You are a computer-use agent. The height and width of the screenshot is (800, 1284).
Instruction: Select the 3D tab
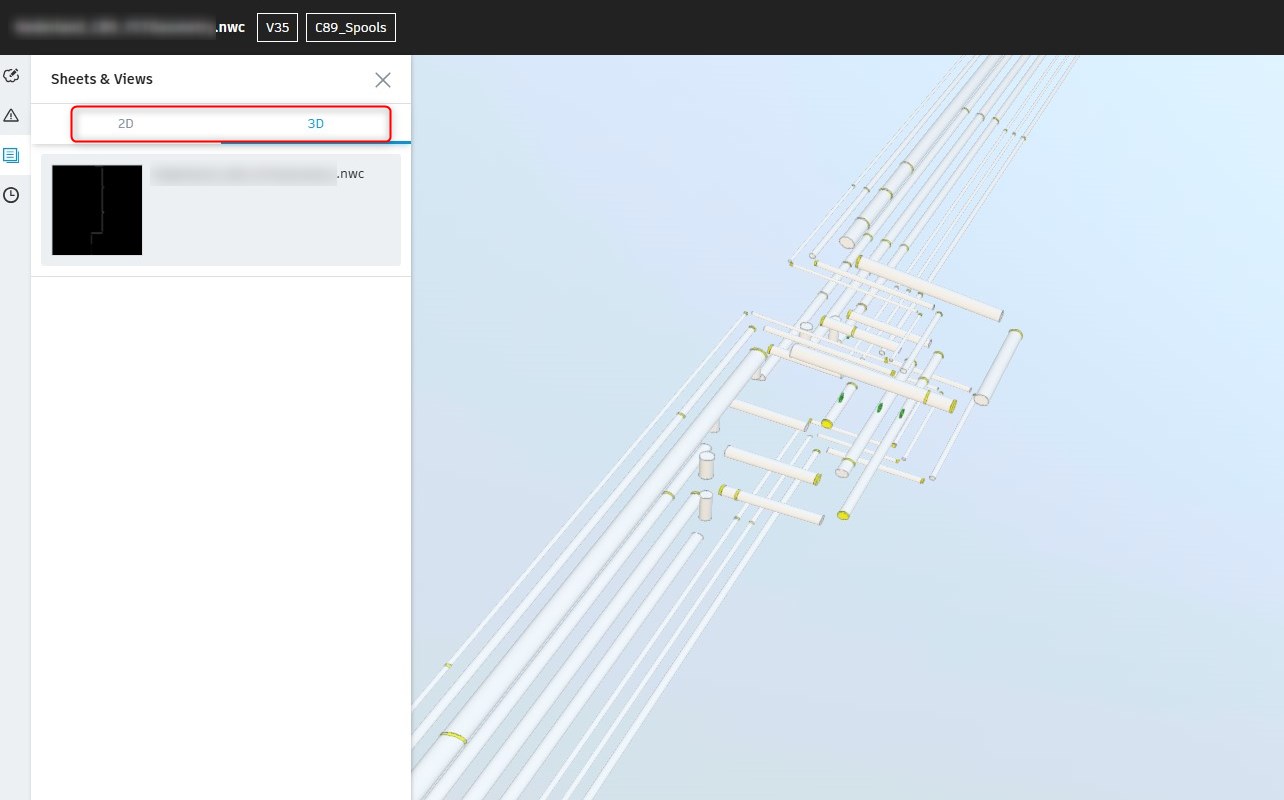[316, 123]
